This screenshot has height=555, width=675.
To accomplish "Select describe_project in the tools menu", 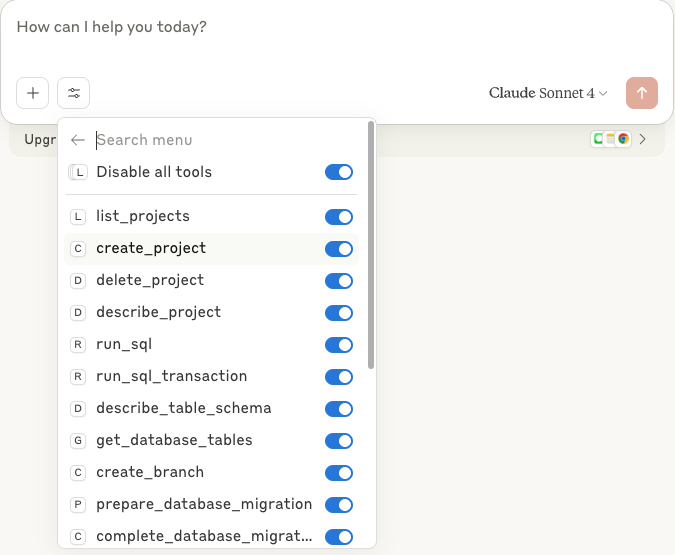I will pyautogui.click(x=158, y=313).
